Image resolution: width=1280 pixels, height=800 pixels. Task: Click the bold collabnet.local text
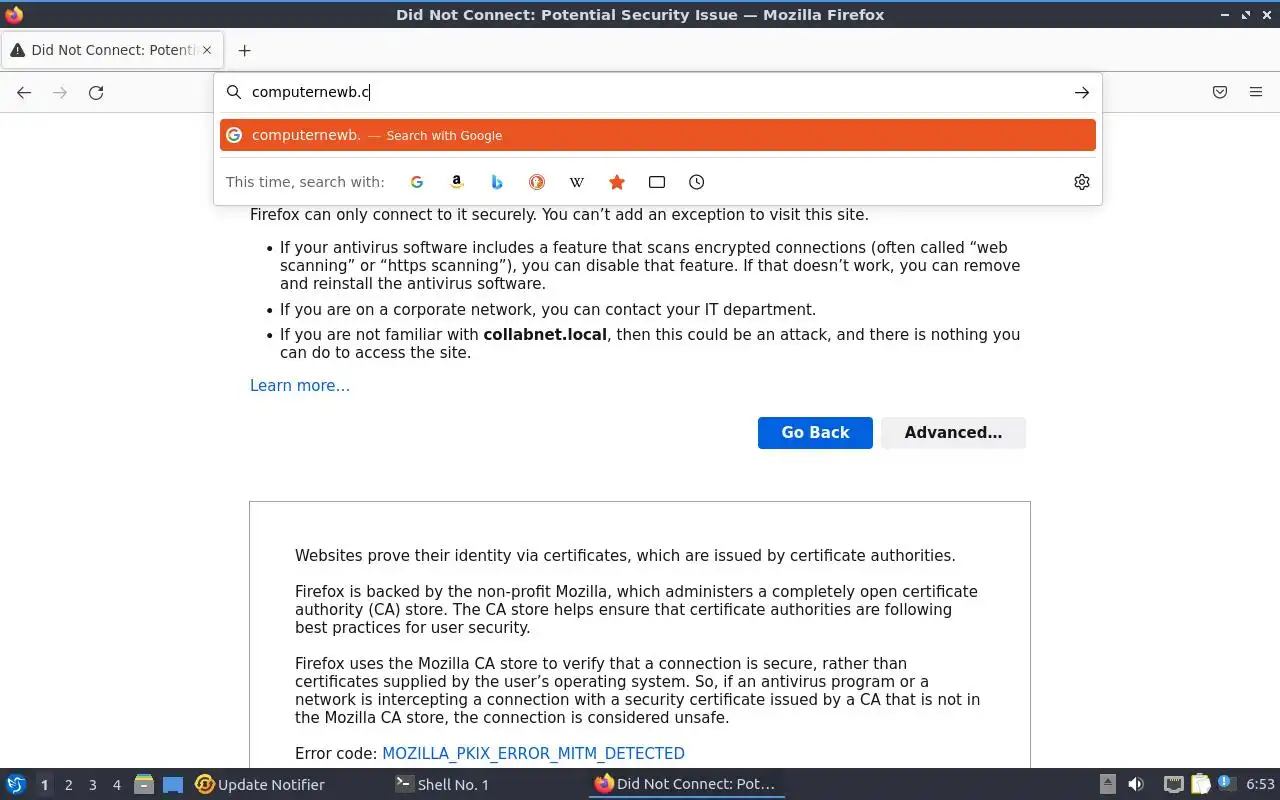point(545,335)
